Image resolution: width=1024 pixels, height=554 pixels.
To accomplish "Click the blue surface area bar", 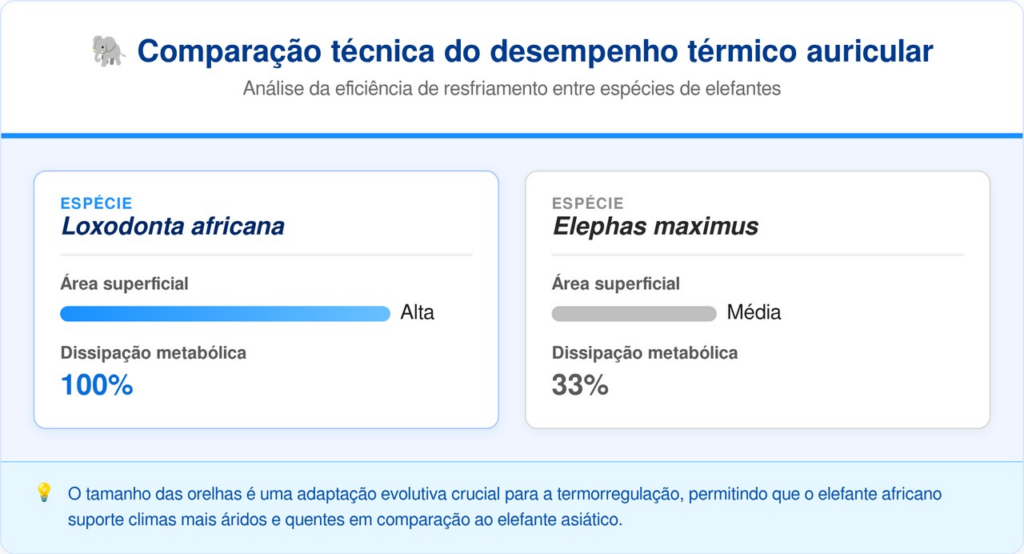I will click(x=225, y=314).
